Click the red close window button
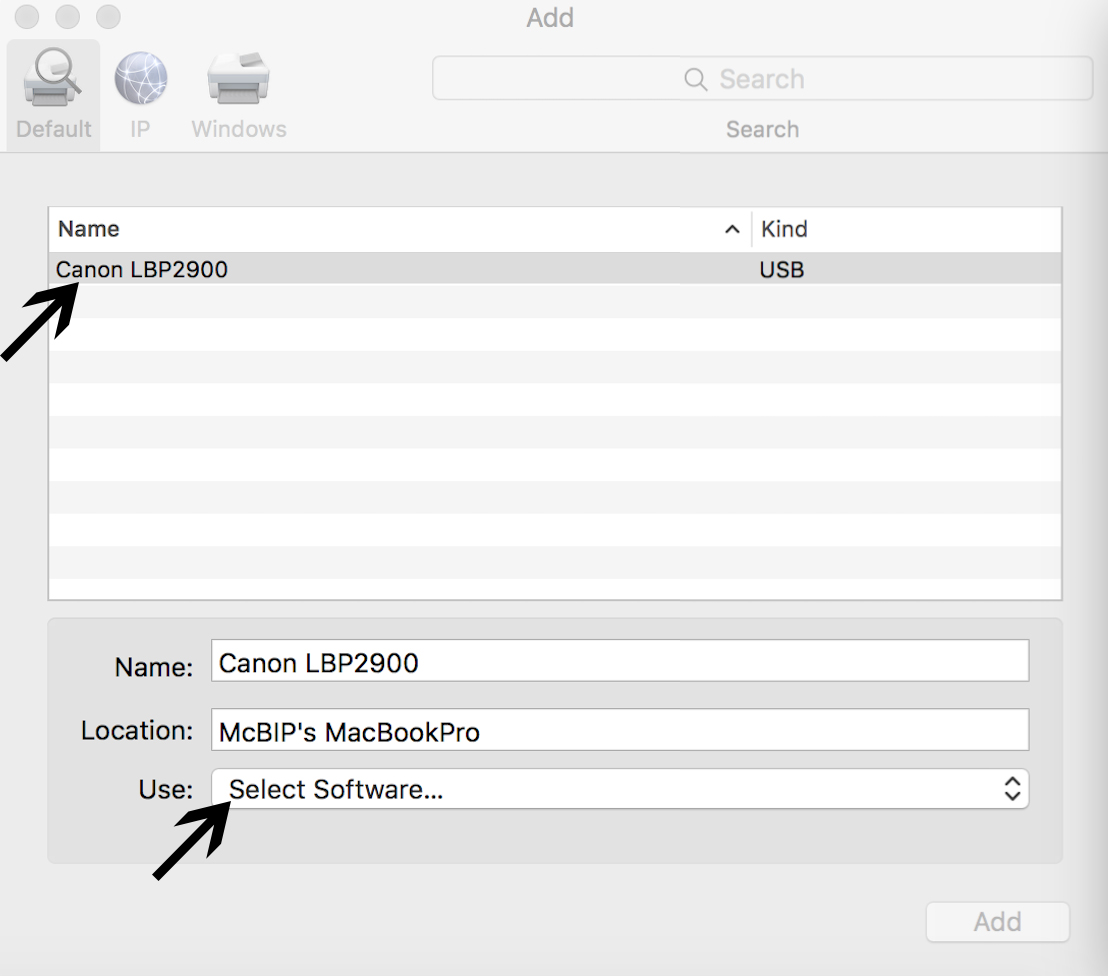1108x976 pixels. (x=27, y=16)
